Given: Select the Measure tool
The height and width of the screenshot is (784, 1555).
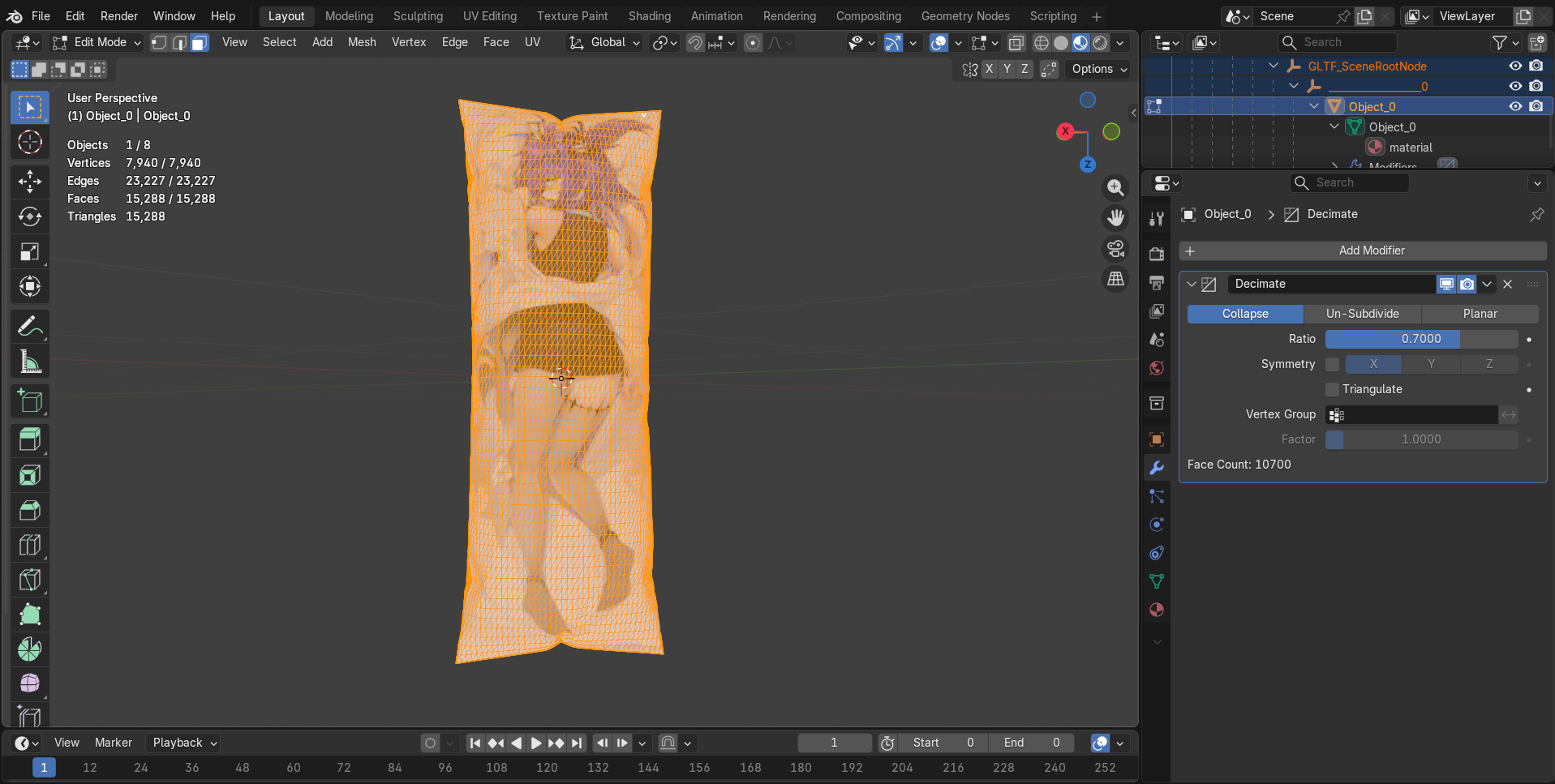Looking at the screenshot, I should coord(30,362).
